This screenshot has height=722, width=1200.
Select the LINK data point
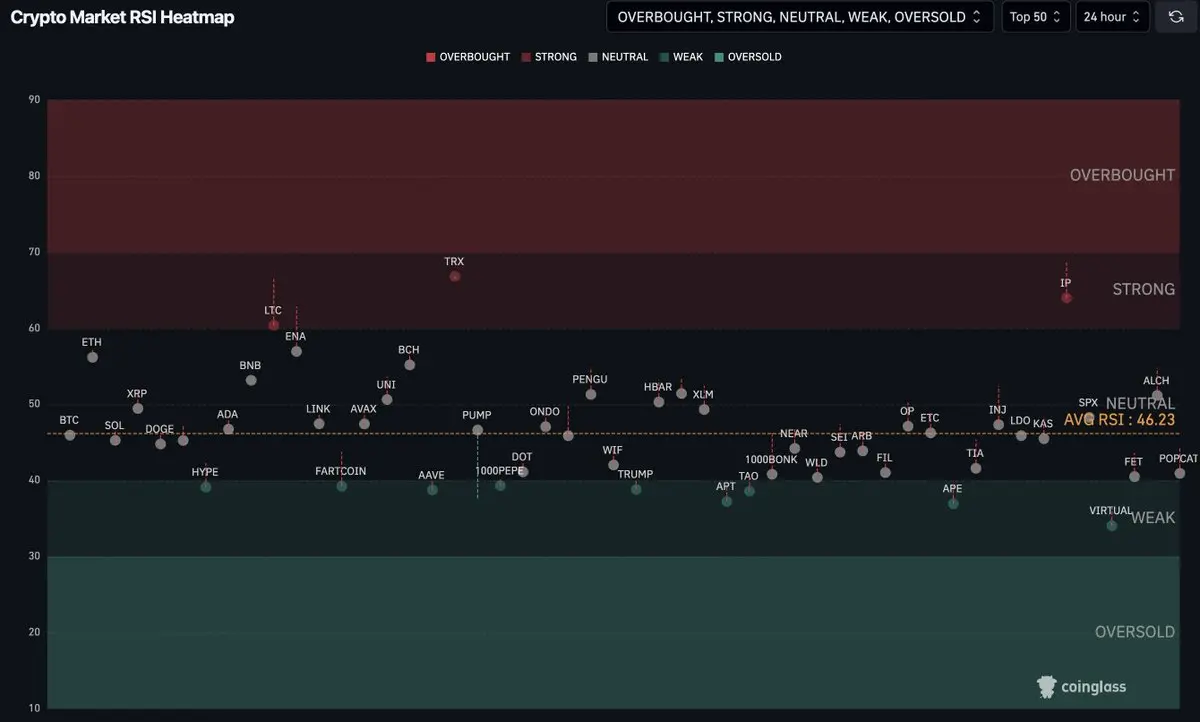[x=319, y=424]
